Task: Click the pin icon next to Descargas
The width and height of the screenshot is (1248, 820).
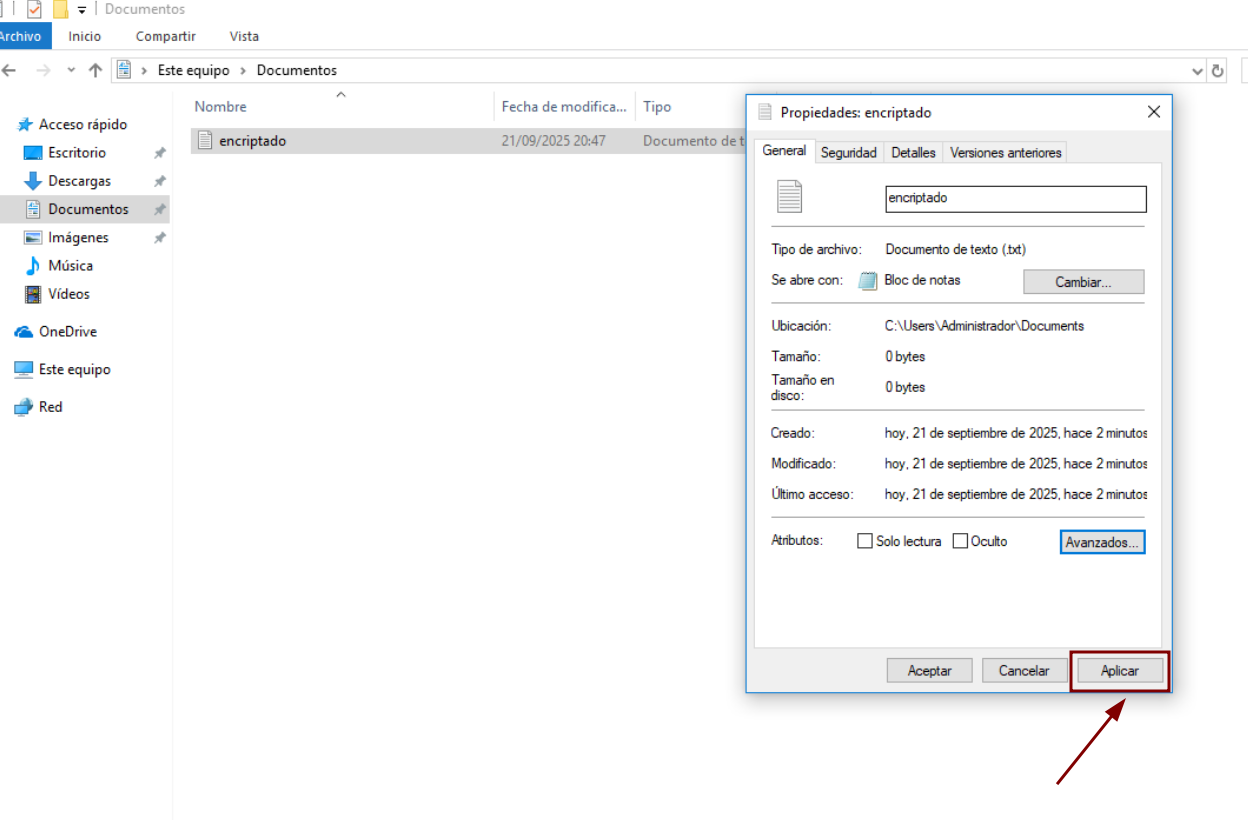Action: click(159, 181)
